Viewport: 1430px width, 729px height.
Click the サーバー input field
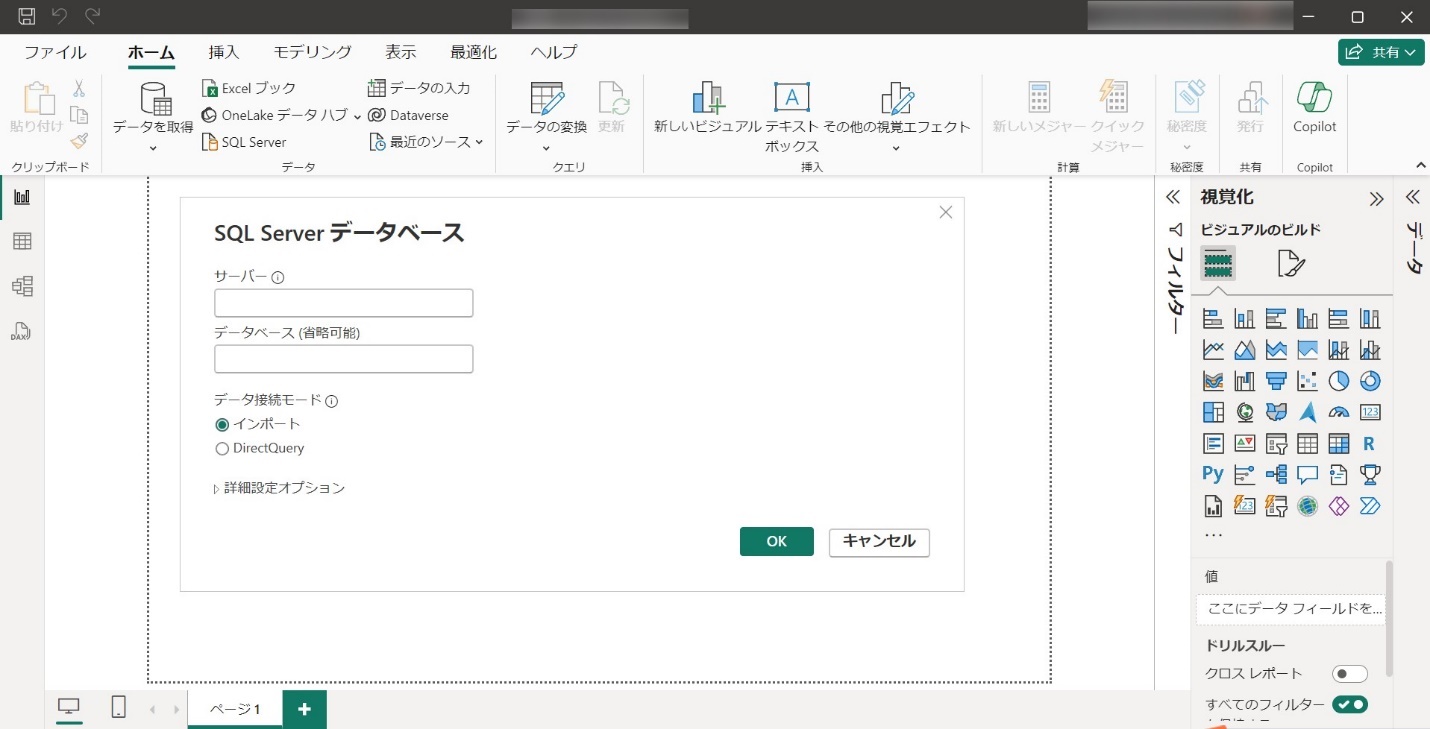tap(343, 303)
